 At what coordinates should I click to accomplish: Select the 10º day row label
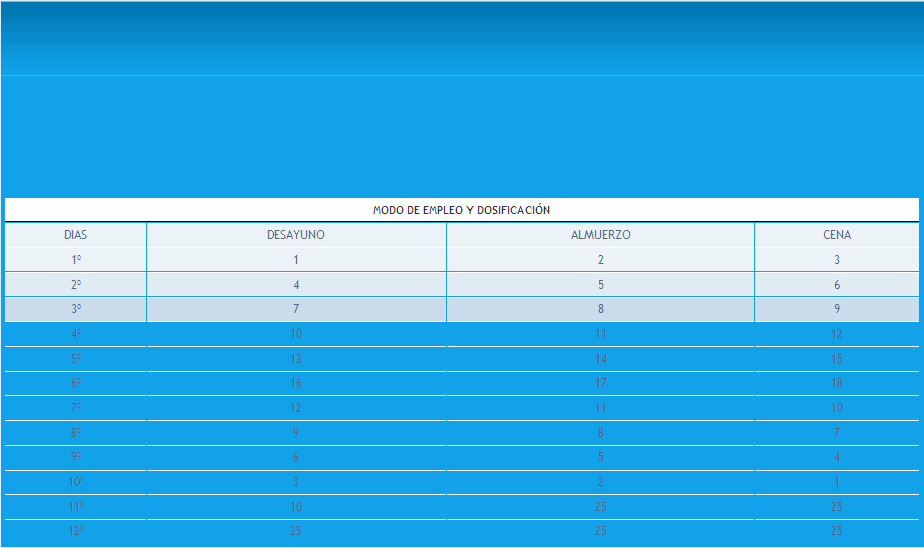click(76, 482)
